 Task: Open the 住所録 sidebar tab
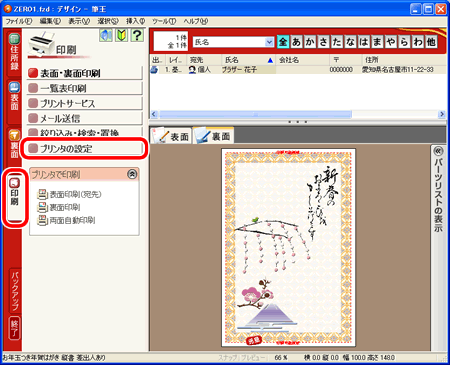tap(14, 53)
